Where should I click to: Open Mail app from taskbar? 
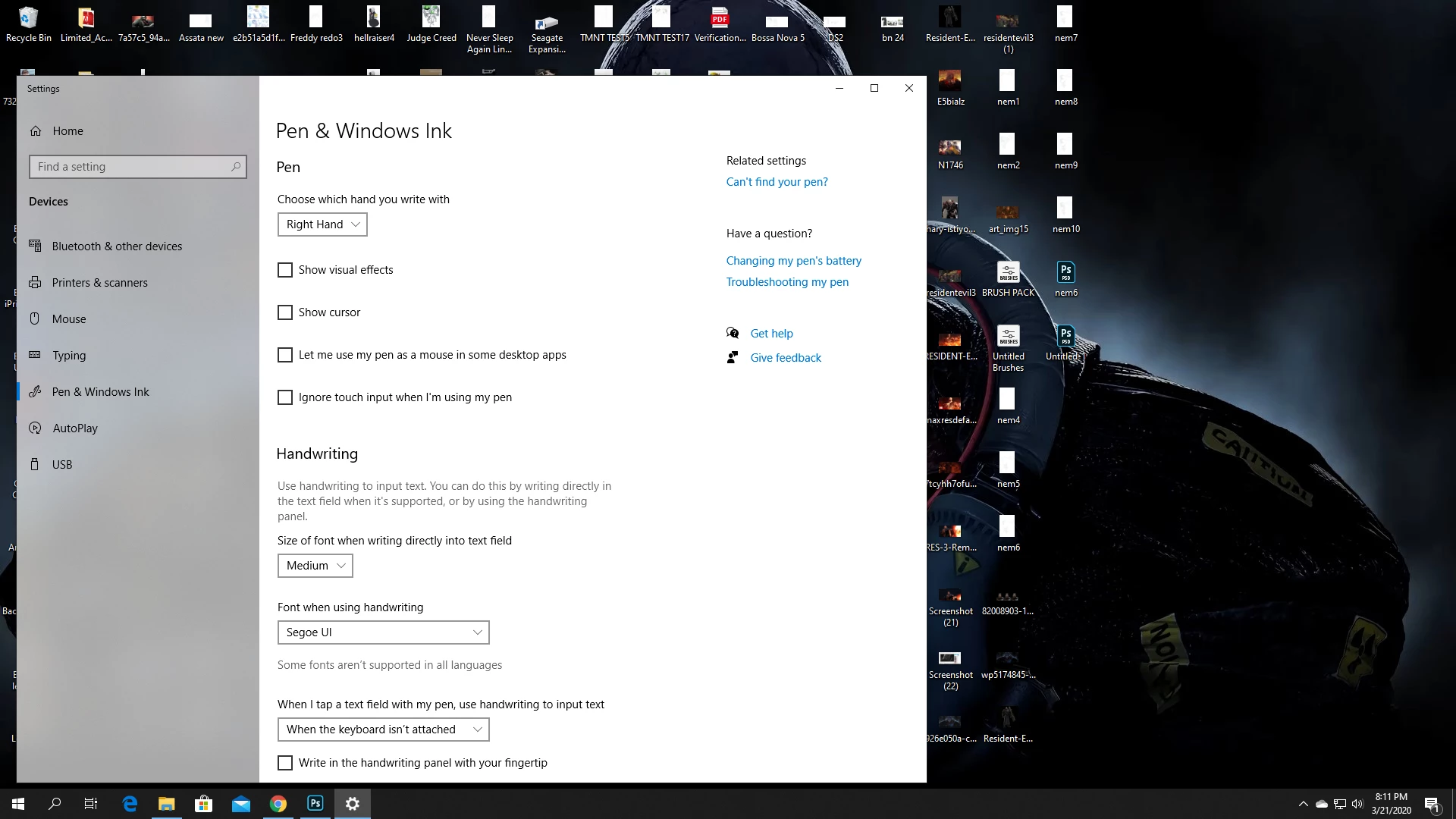(x=240, y=804)
